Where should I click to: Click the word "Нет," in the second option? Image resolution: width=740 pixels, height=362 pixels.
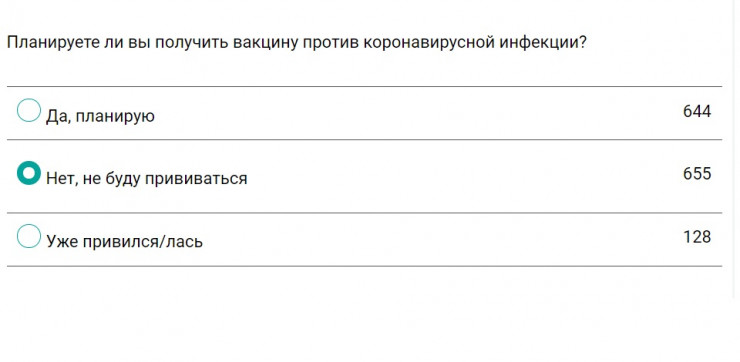click(x=60, y=179)
